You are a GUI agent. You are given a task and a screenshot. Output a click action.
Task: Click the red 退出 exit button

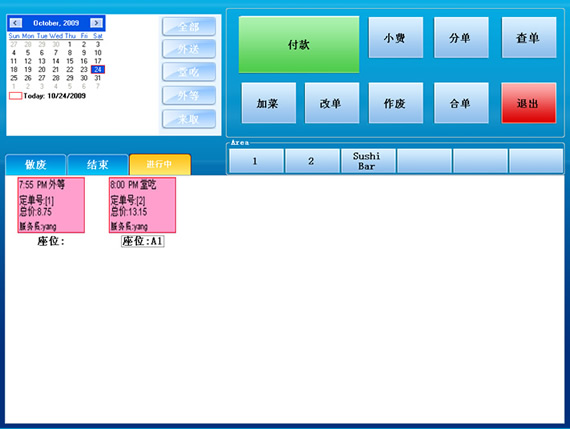[x=529, y=103]
